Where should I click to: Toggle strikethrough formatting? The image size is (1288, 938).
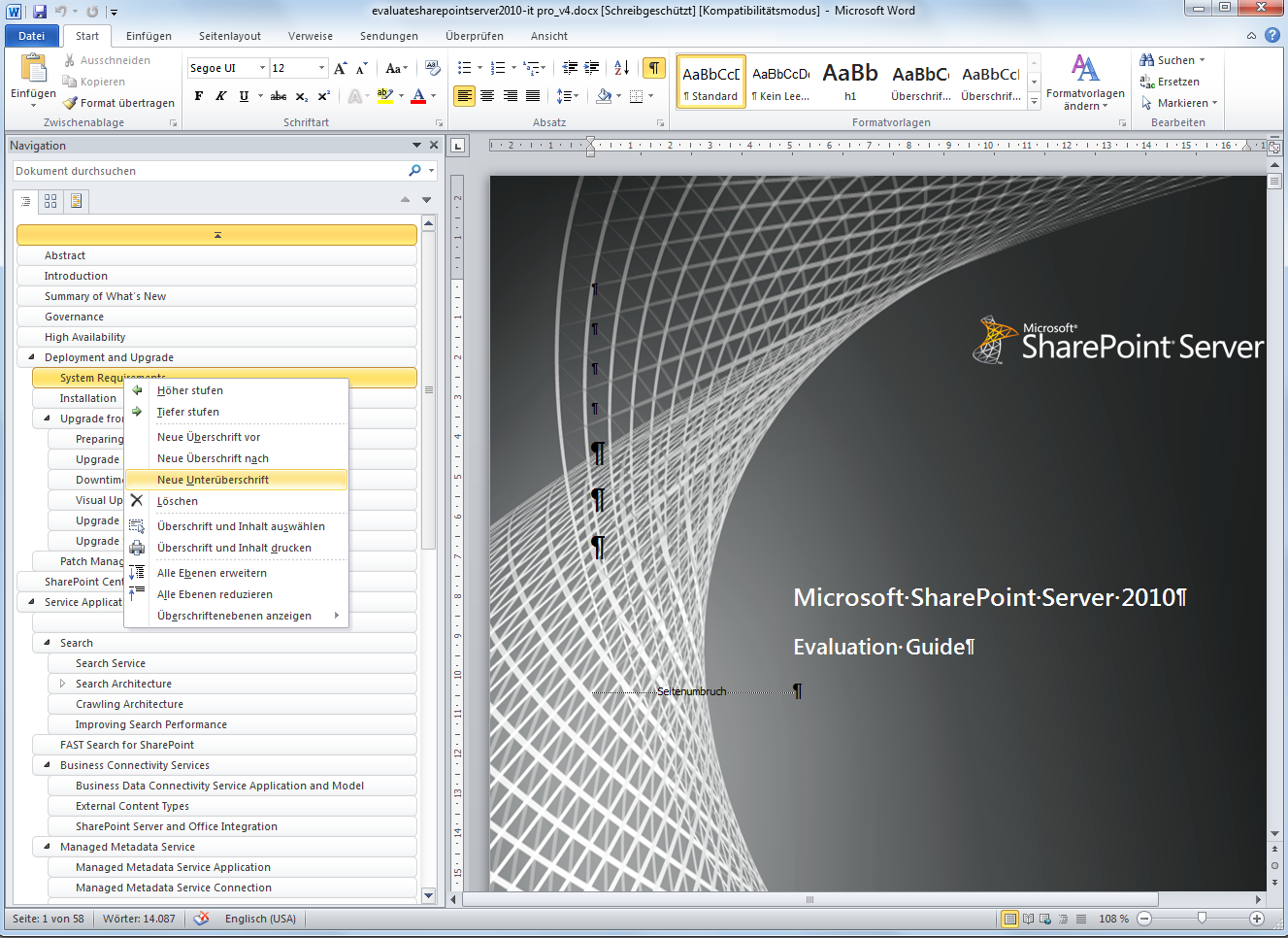[279, 96]
